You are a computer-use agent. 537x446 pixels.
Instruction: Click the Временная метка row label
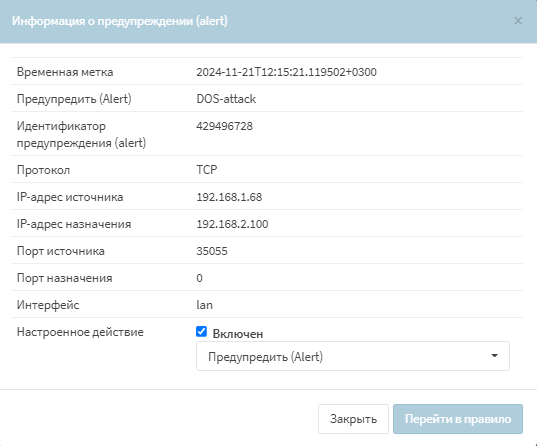[65, 72]
